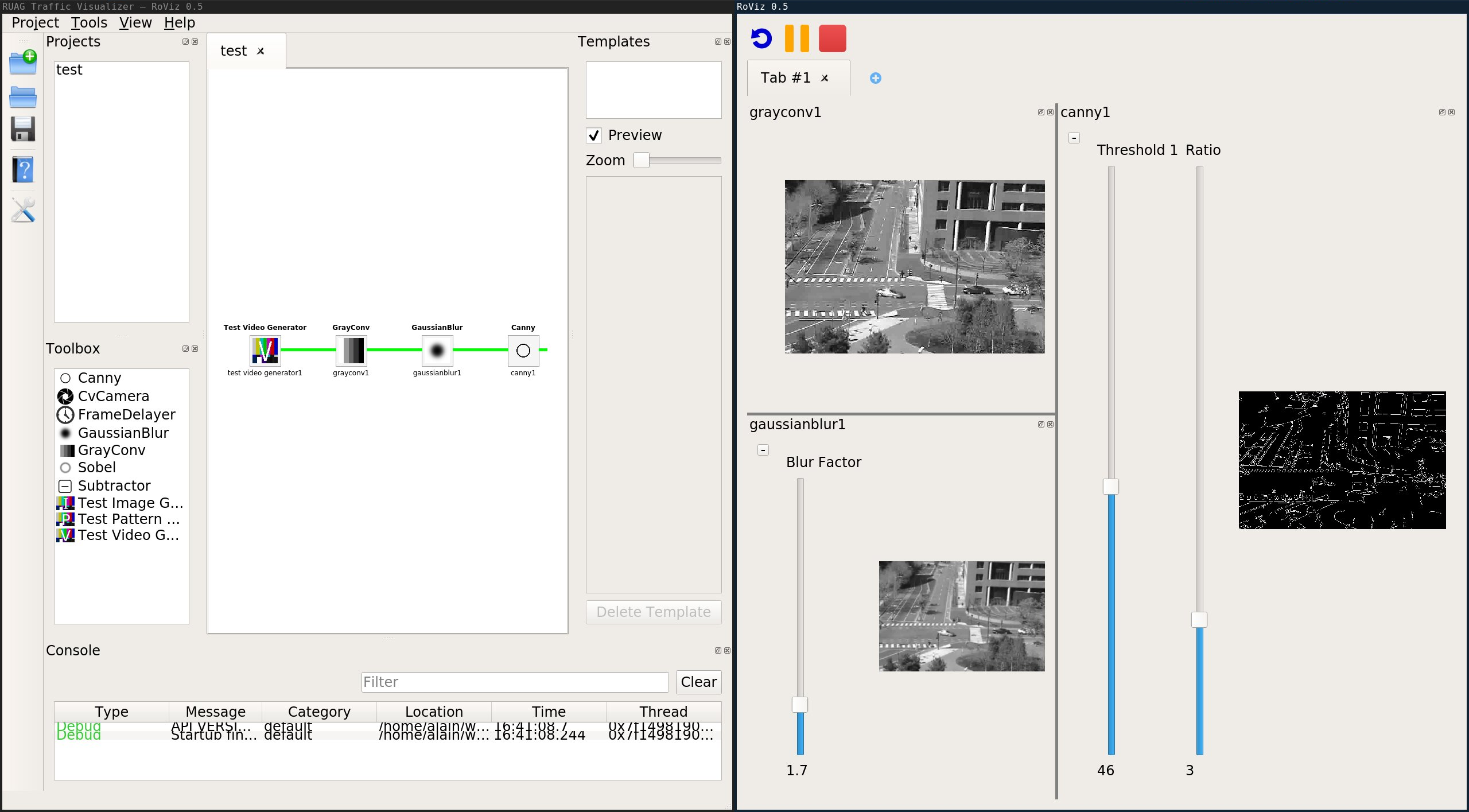The image size is (1469, 812).
Task: Select the Test Video Generator node
Action: coord(265,351)
